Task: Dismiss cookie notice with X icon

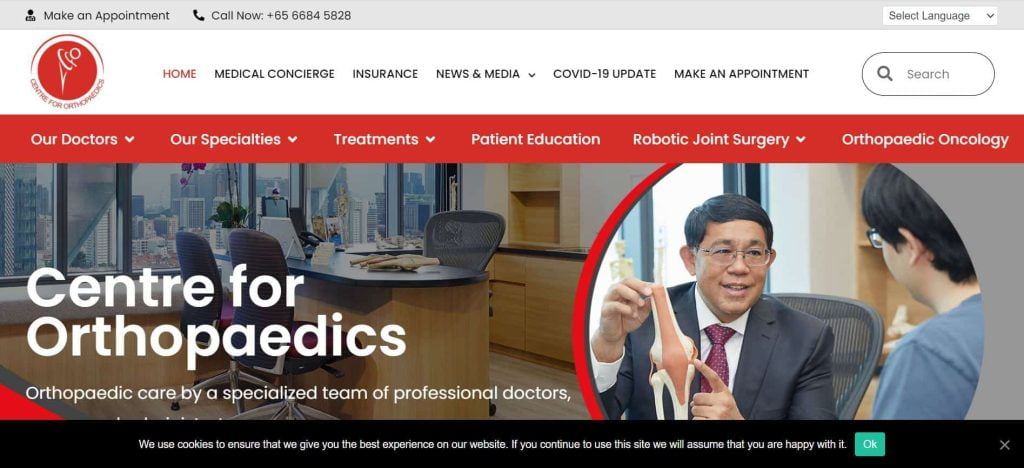Action: pos(1004,445)
